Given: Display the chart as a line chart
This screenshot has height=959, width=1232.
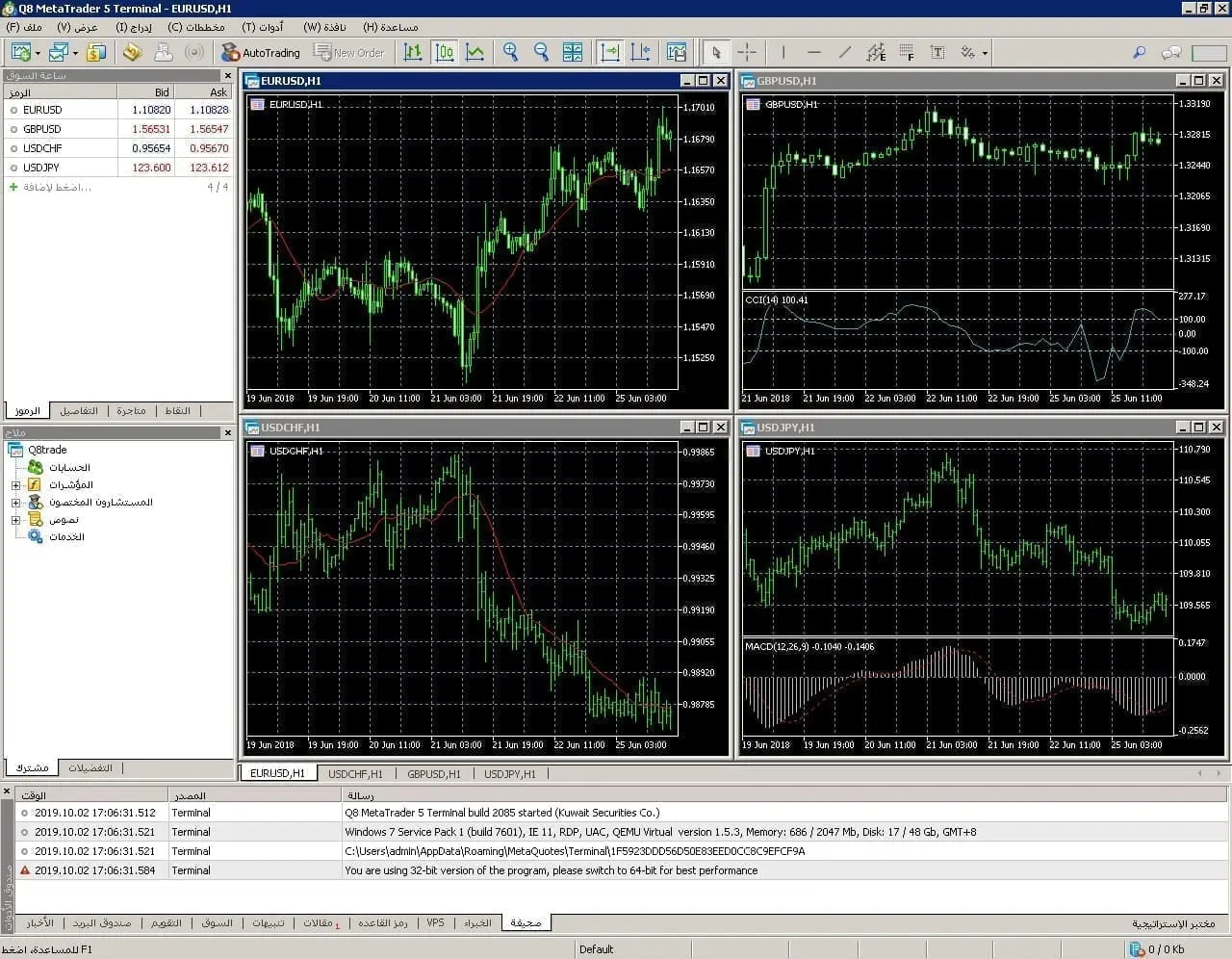Looking at the screenshot, I should pos(475,52).
